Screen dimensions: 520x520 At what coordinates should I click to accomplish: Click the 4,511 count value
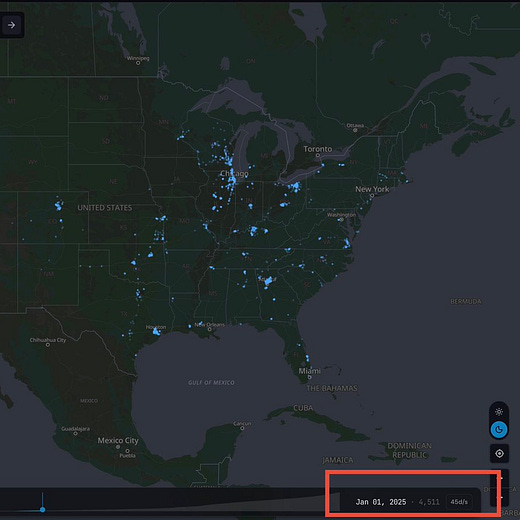[429, 502]
